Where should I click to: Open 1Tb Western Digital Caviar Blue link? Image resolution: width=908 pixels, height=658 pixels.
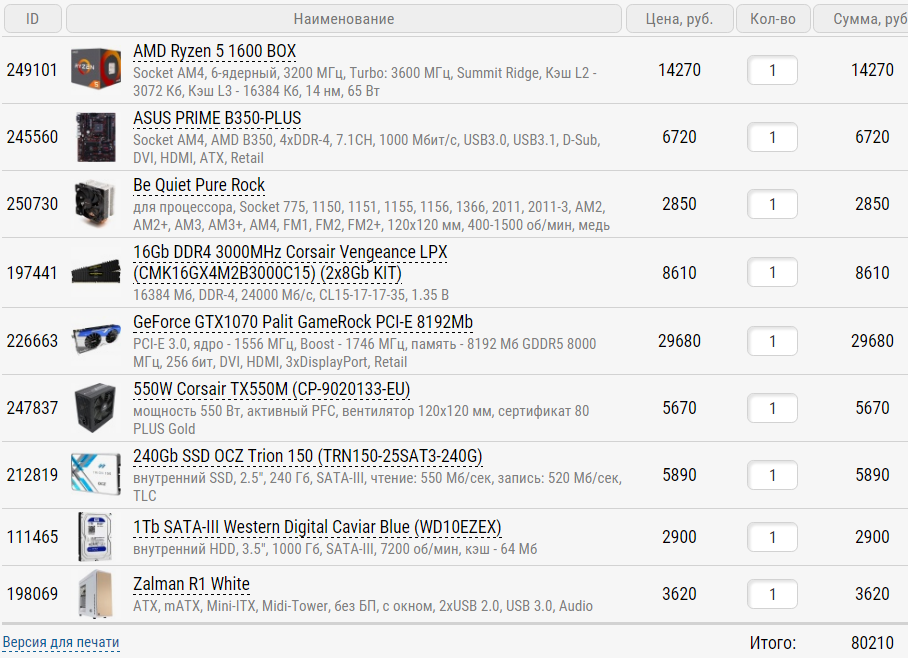point(317,527)
